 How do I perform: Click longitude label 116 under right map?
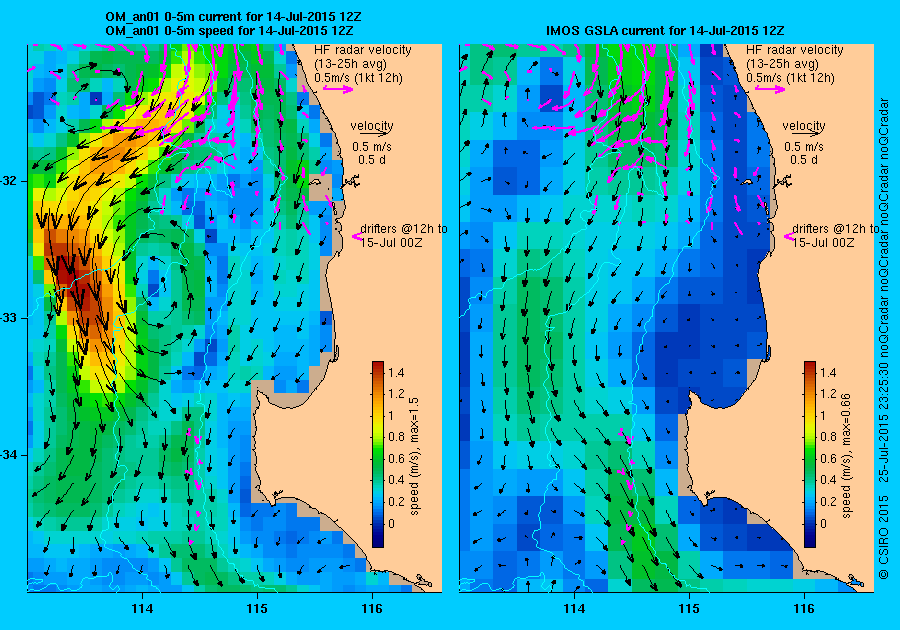point(804,609)
